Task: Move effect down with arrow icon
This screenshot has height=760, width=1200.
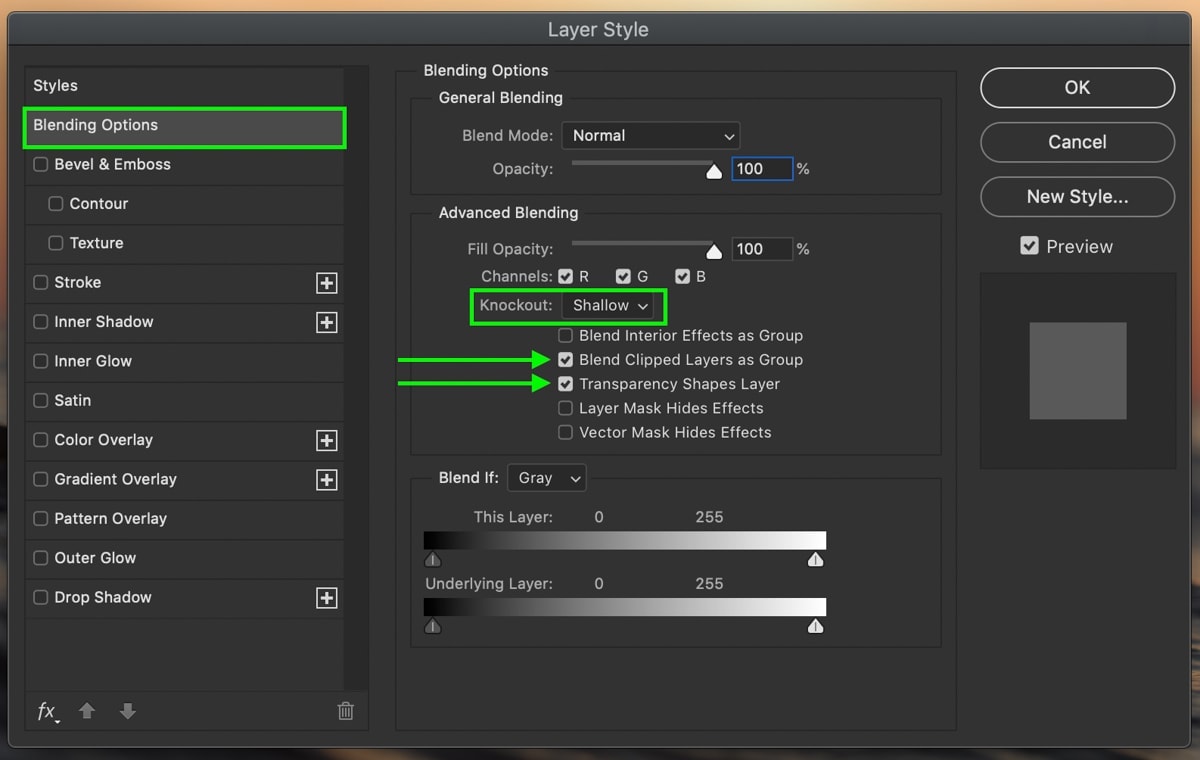Action: [x=127, y=711]
